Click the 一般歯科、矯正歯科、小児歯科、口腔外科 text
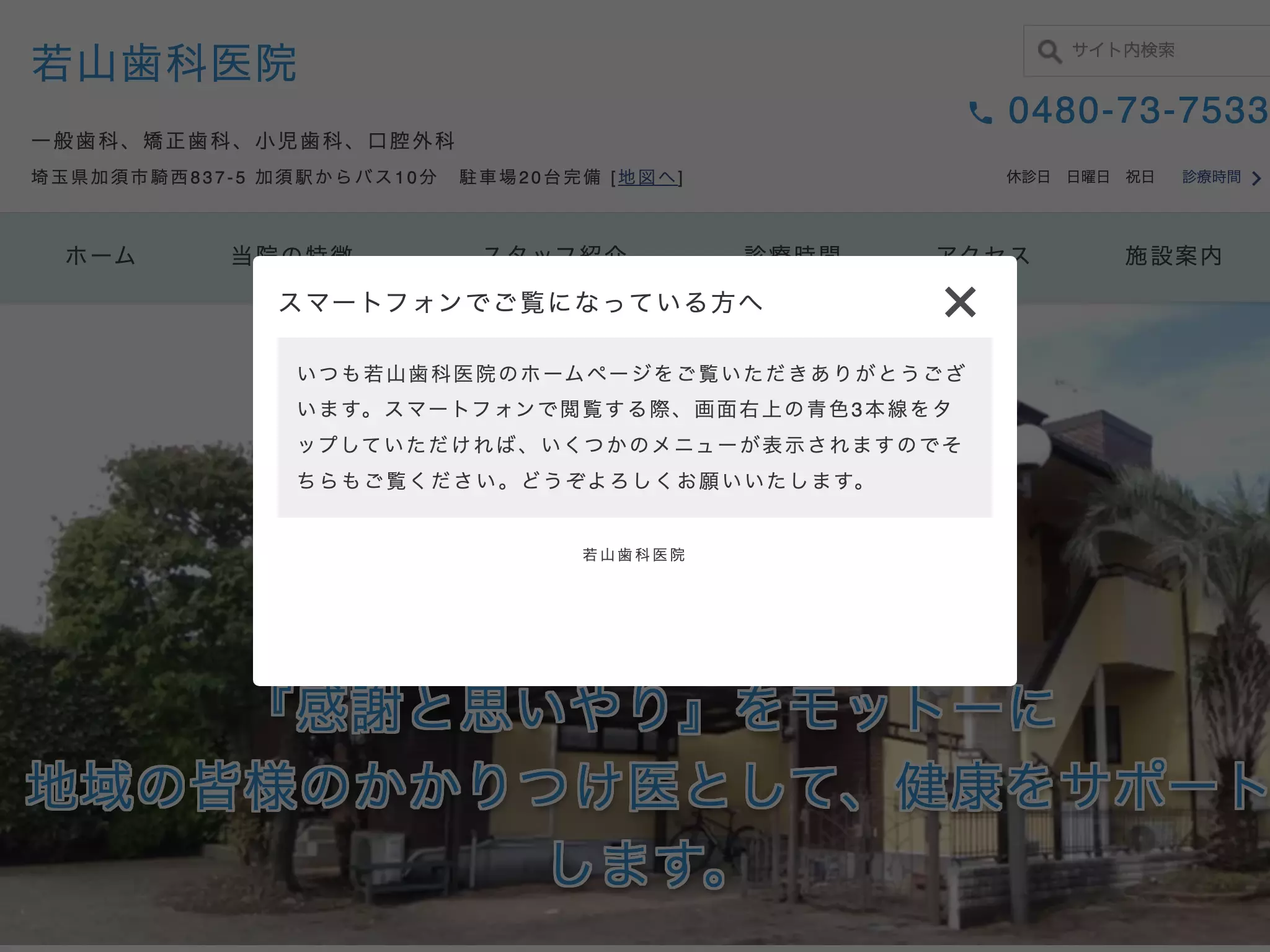The width and height of the screenshot is (1270, 952). coord(243,141)
